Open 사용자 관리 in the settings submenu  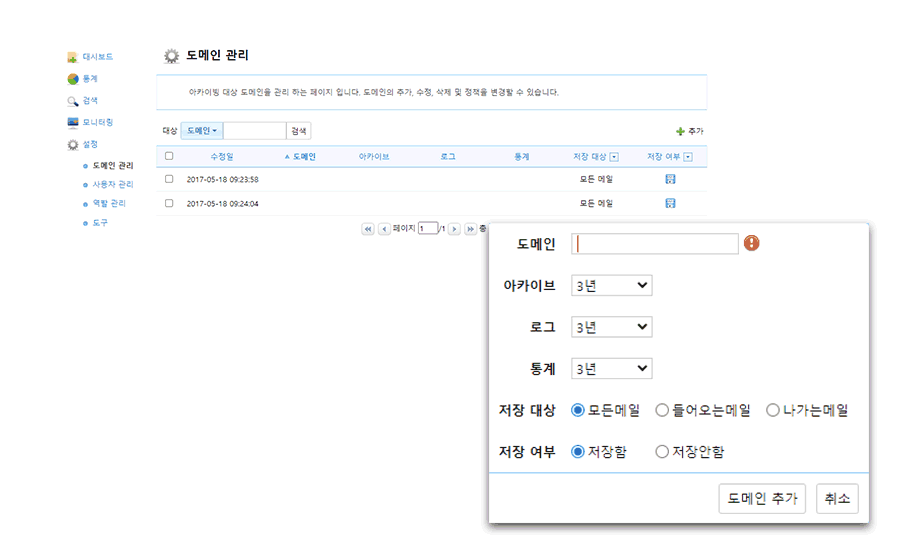(112, 184)
